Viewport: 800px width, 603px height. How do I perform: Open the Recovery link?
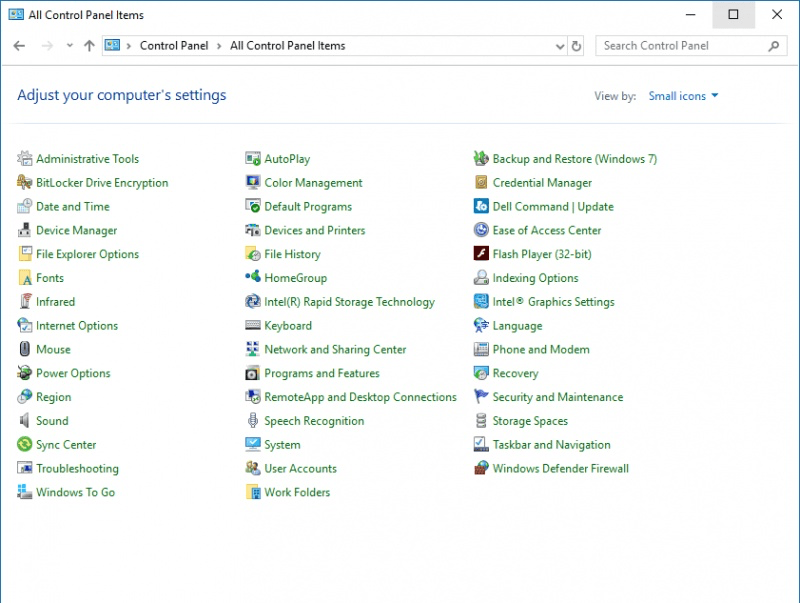[515, 373]
